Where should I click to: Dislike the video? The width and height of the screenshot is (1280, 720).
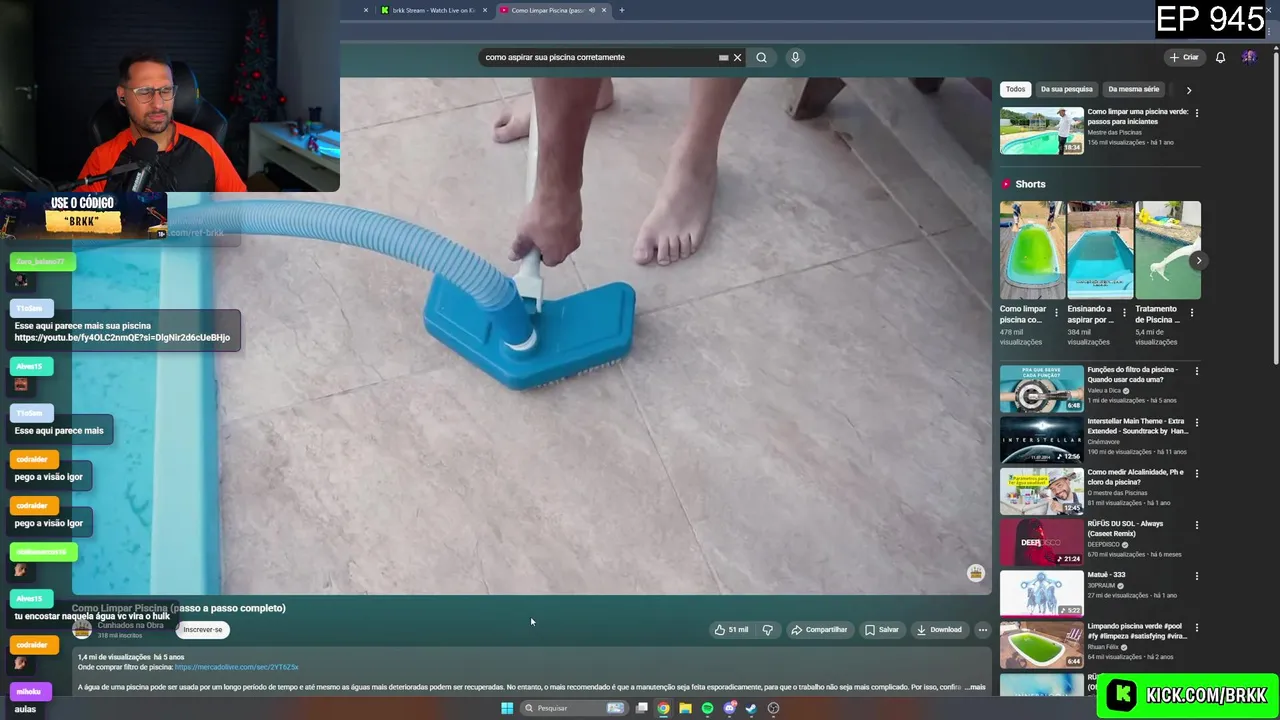(768, 630)
